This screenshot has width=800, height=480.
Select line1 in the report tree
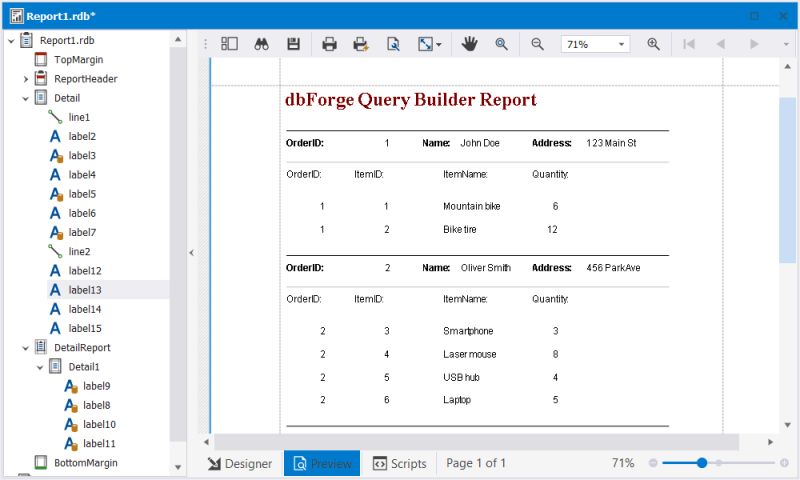79,117
